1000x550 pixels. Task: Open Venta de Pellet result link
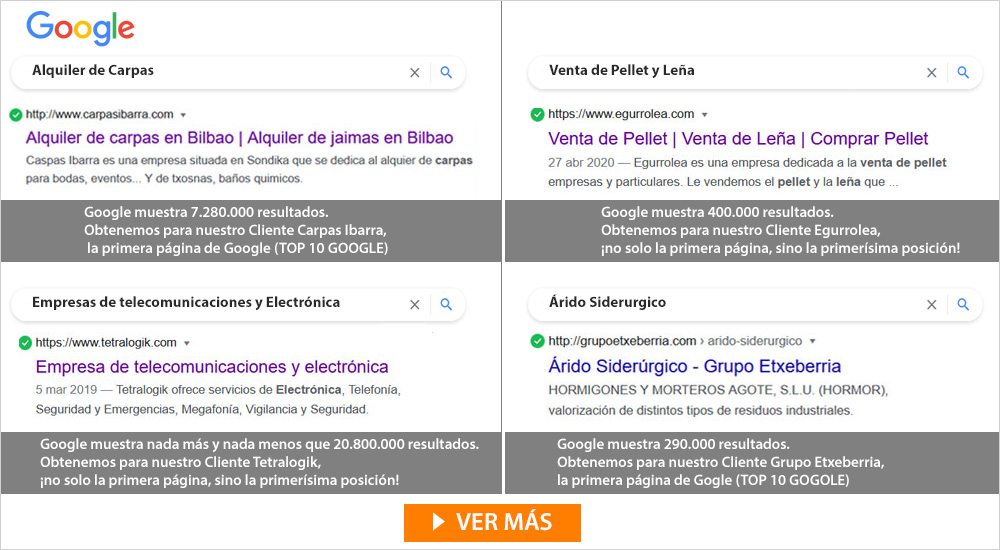(x=739, y=138)
